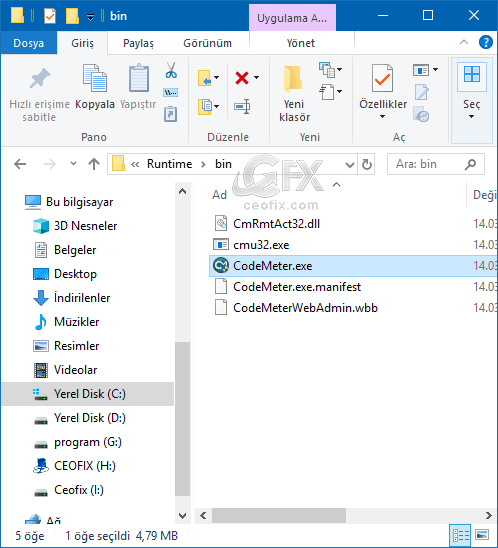498x548 pixels.
Task: Click the blue help question mark icon
Action: (485, 42)
